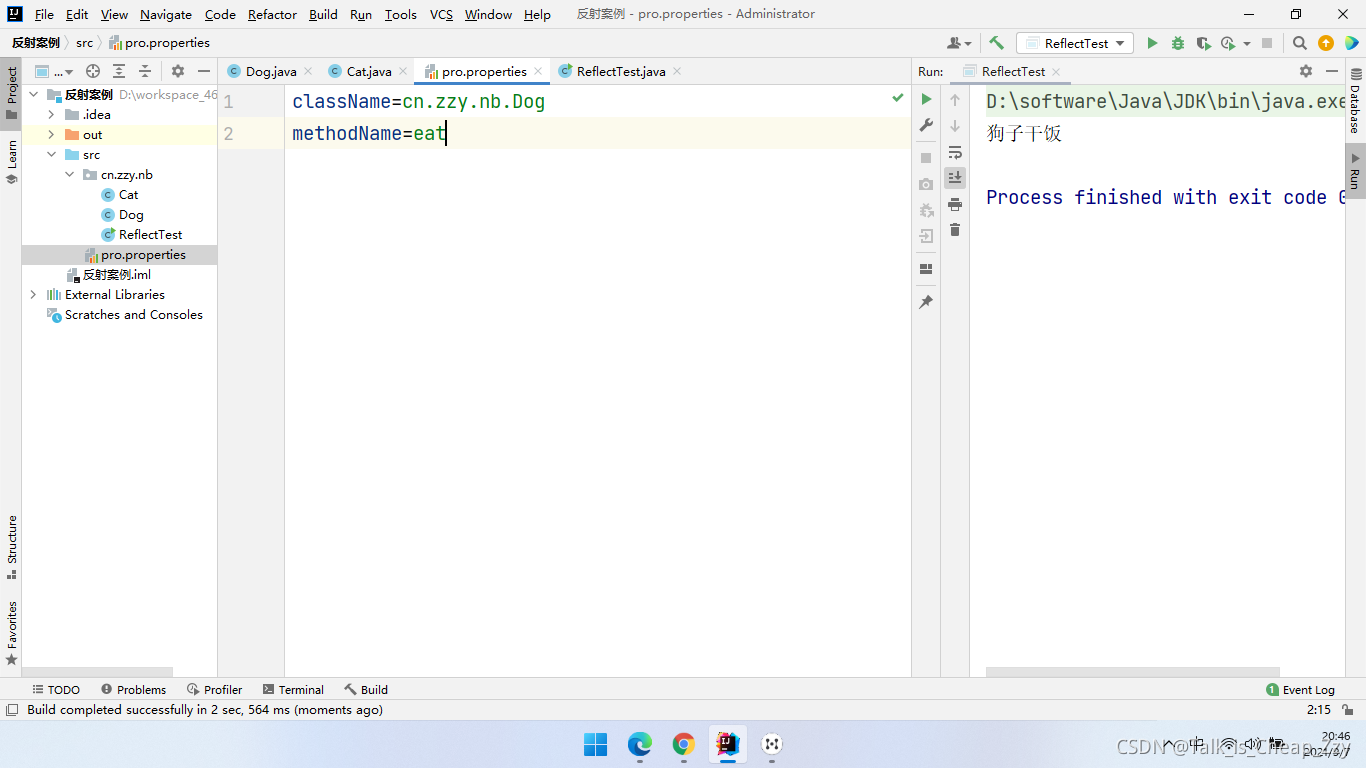Run ReflectTest with the green play icon
Viewport: 1366px width, 768px height.
click(x=1152, y=43)
